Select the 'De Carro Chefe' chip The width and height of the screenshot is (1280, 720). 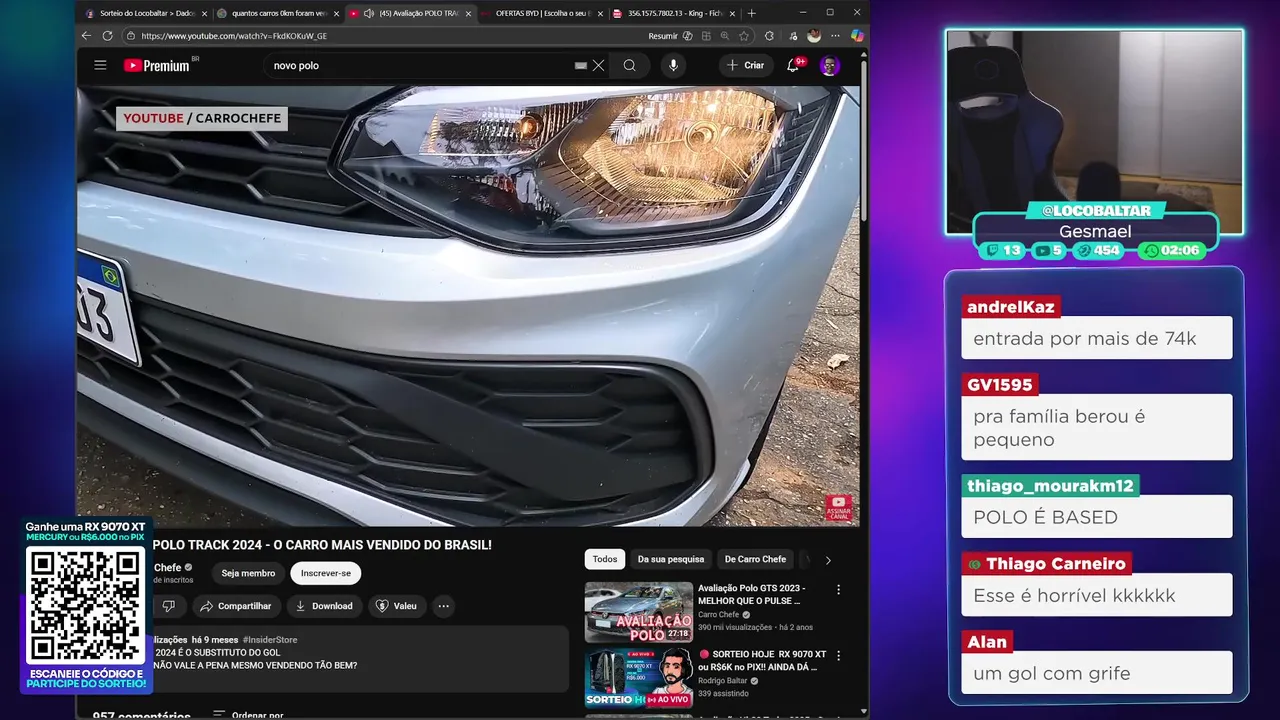coord(755,559)
